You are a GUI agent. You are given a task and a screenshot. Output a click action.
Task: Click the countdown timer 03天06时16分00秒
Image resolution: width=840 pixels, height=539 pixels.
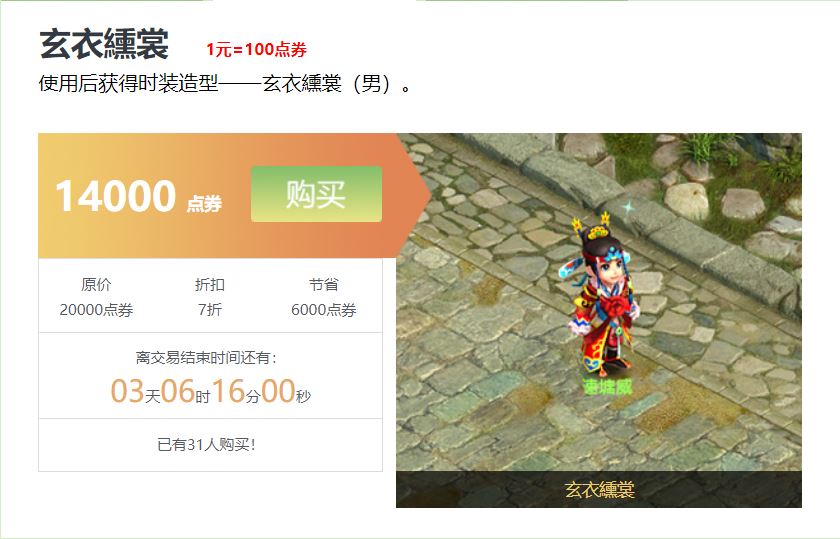coord(211,391)
